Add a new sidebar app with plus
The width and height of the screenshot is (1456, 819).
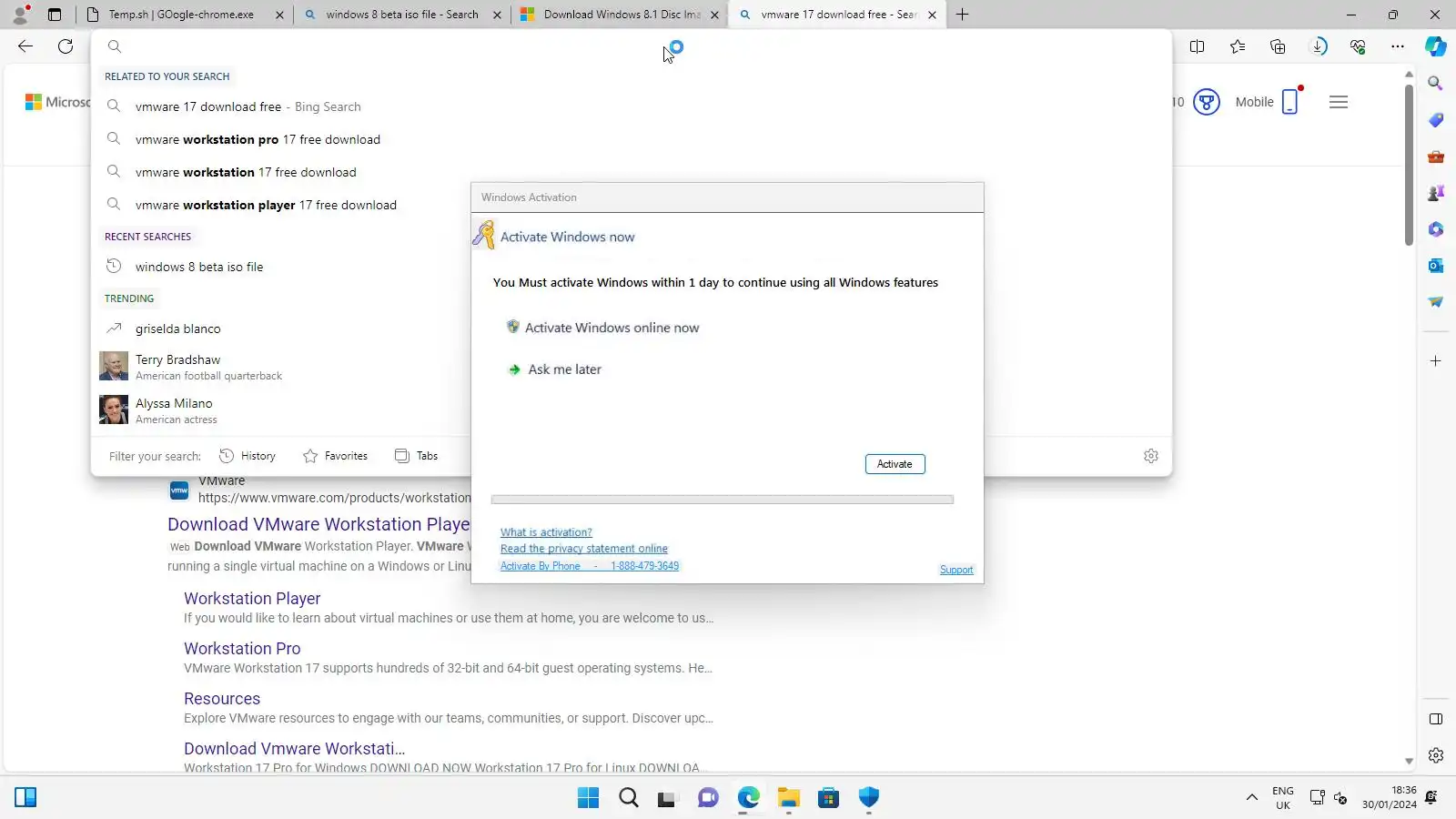[1436, 361]
